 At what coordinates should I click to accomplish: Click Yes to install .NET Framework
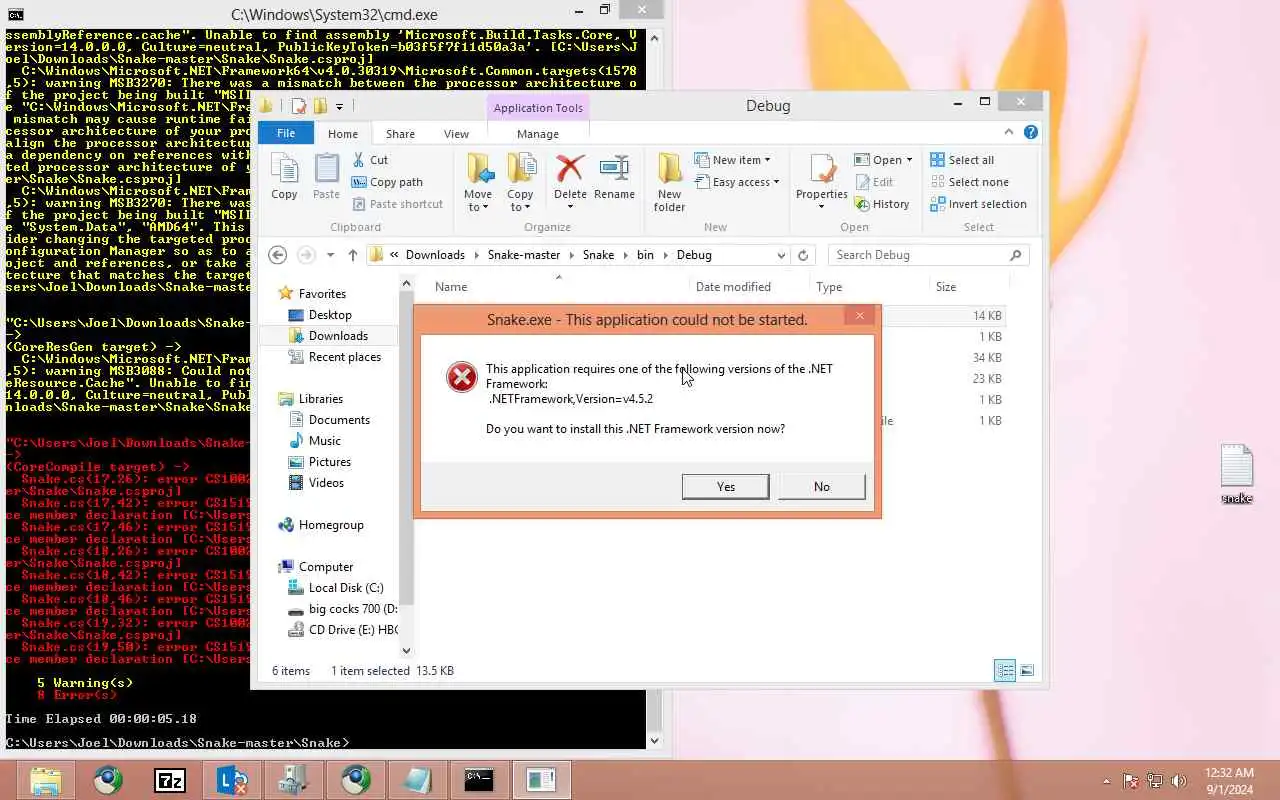(726, 486)
